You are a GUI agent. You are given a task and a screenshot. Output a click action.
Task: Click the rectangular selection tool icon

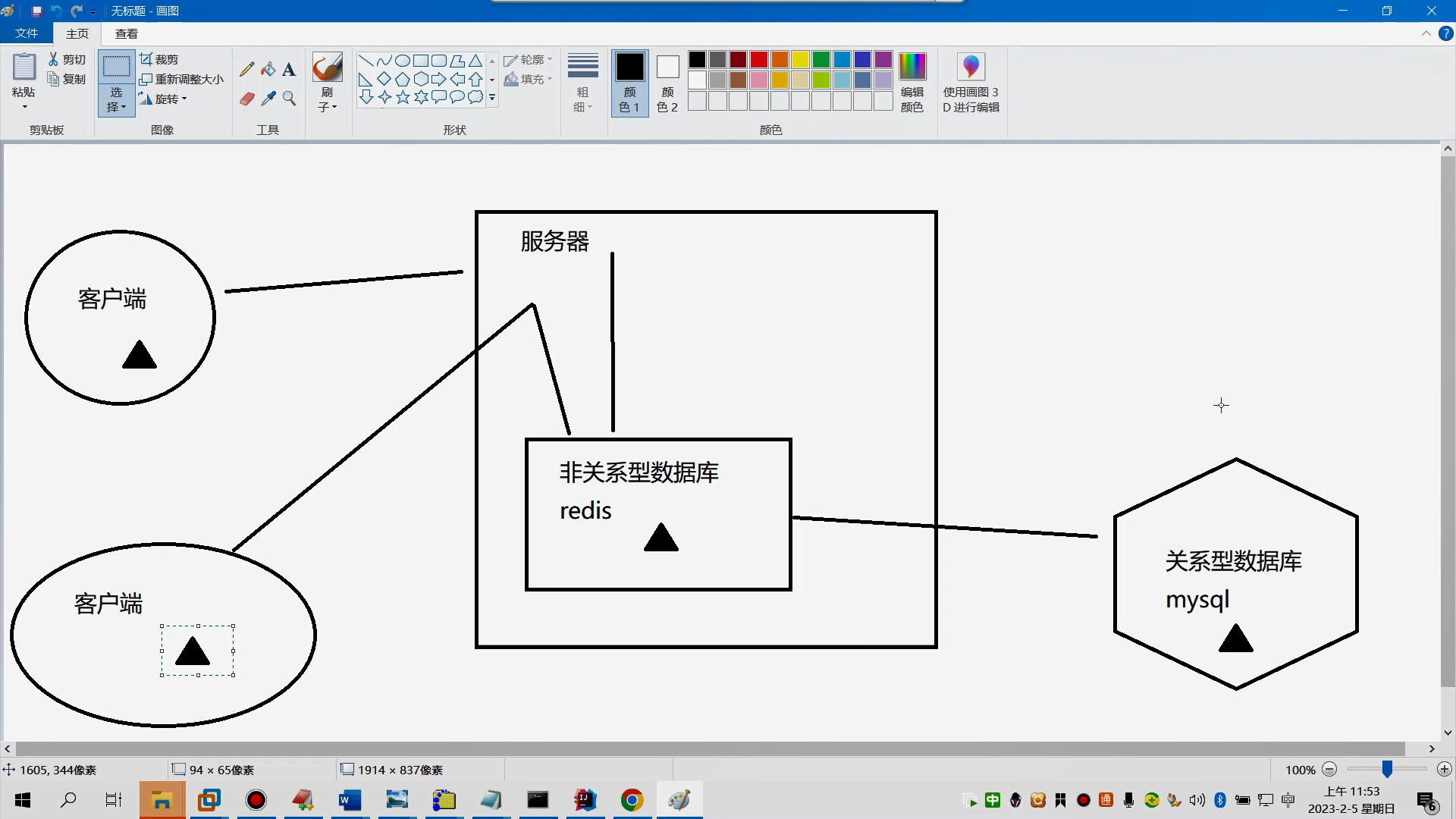click(x=116, y=67)
